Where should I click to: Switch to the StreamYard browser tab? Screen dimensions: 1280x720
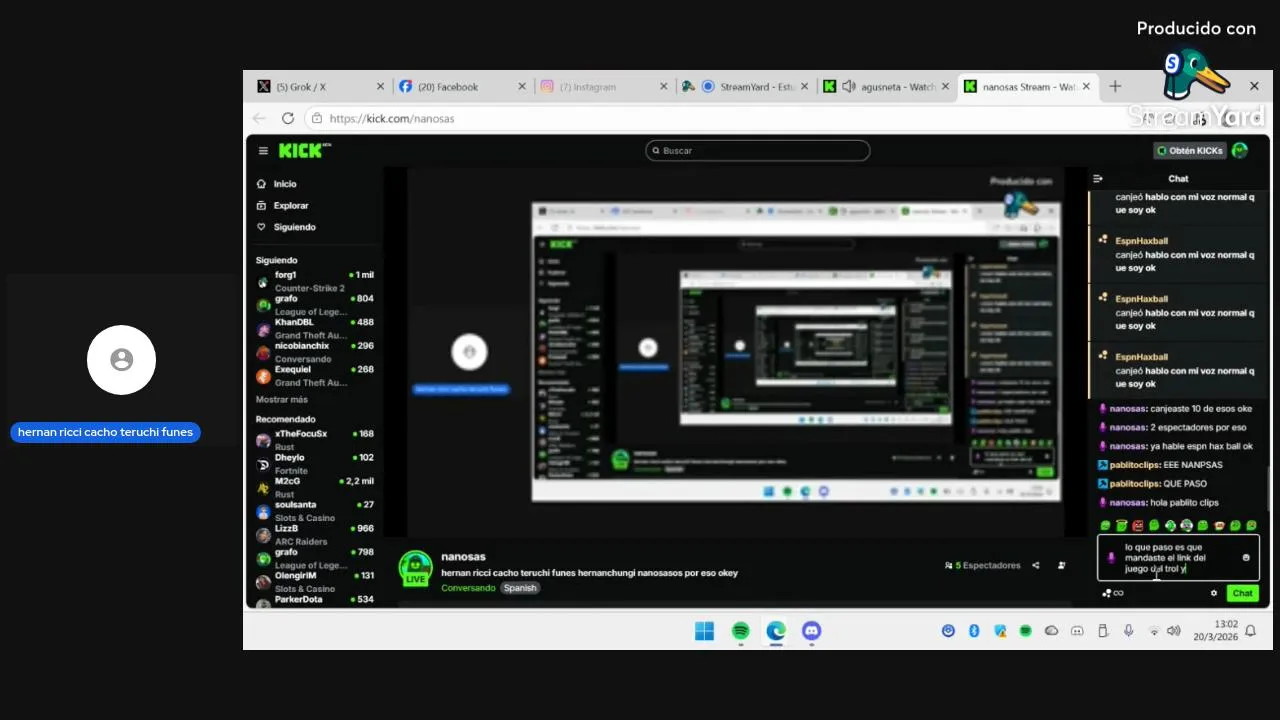point(745,87)
